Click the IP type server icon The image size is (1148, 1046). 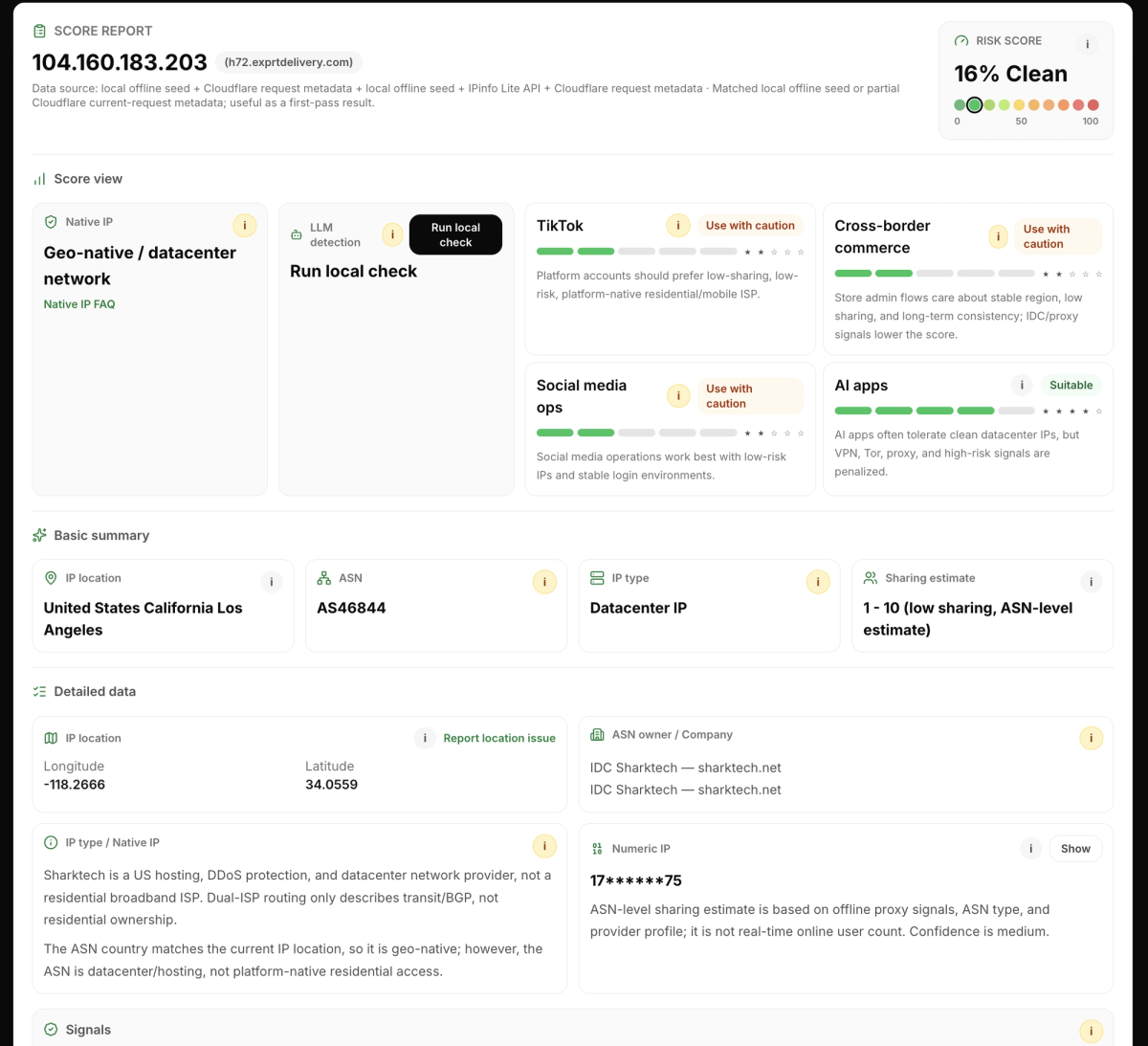click(x=597, y=578)
